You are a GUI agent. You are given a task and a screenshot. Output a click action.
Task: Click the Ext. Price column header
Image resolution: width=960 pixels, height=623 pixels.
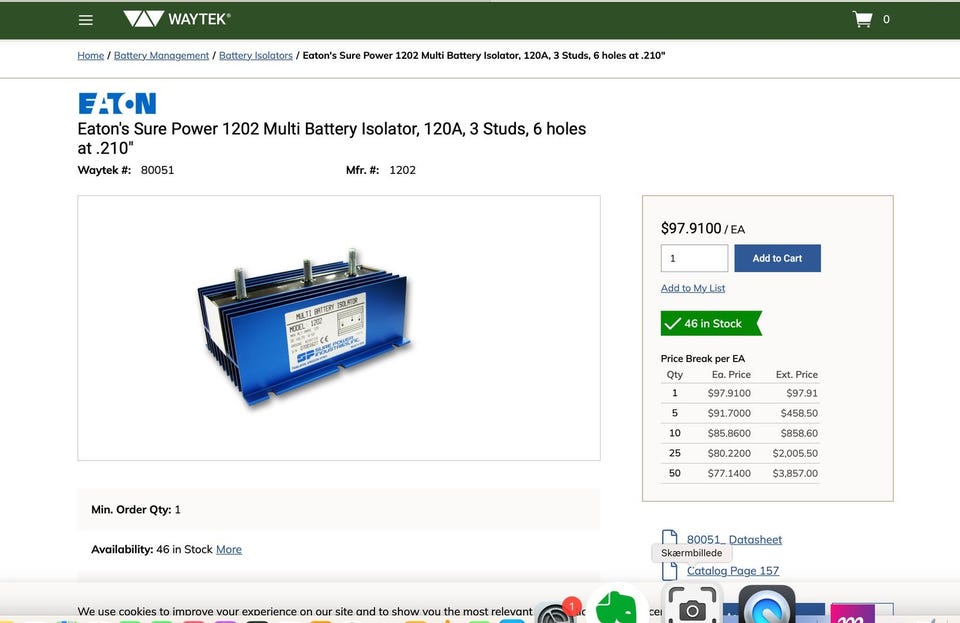(x=797, y=375)
